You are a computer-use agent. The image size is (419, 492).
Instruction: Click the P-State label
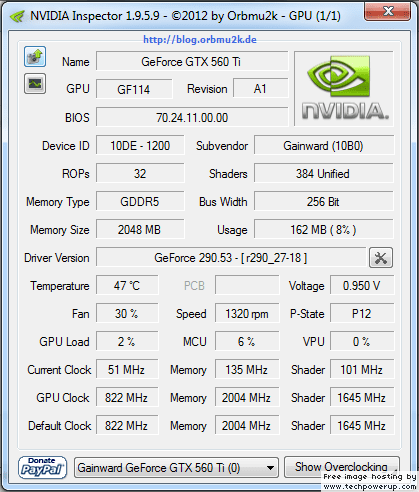click(x=307, y=314)
